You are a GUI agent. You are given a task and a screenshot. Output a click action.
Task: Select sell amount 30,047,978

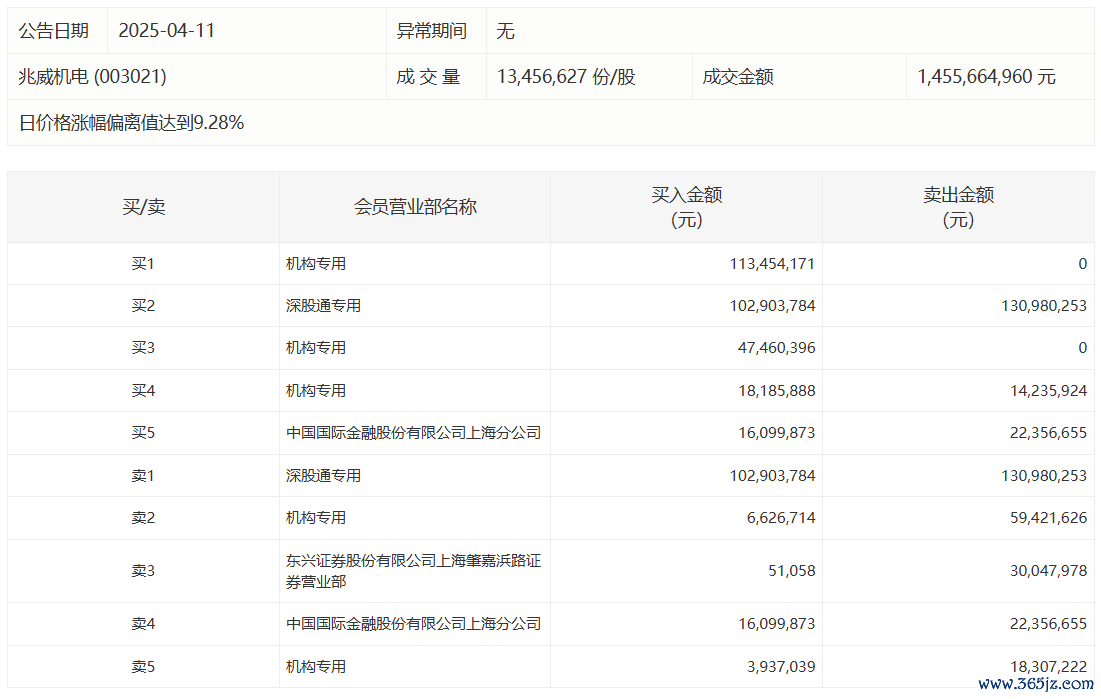(1048, 570)
